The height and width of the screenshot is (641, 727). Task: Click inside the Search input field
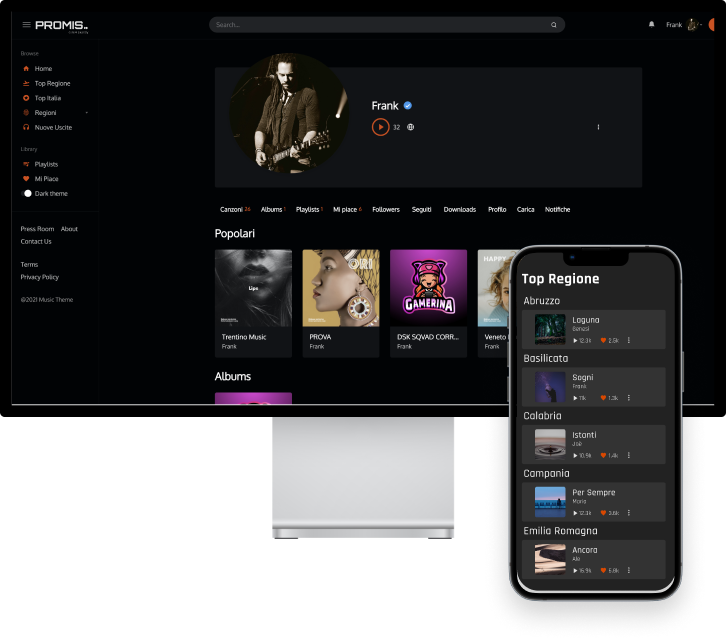[x=380, y=25]
